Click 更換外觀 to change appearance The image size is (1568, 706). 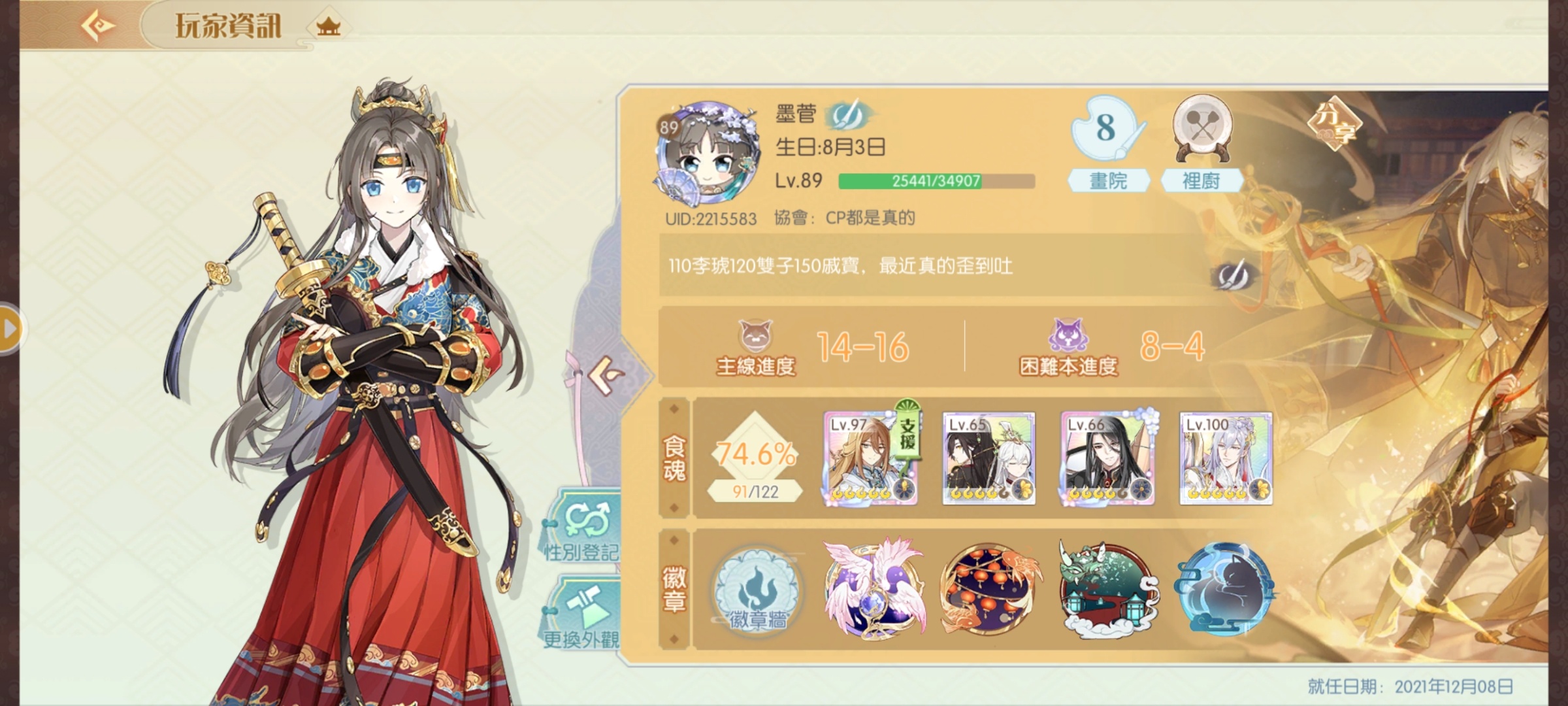pyautogui.click(x=583, y=614)
